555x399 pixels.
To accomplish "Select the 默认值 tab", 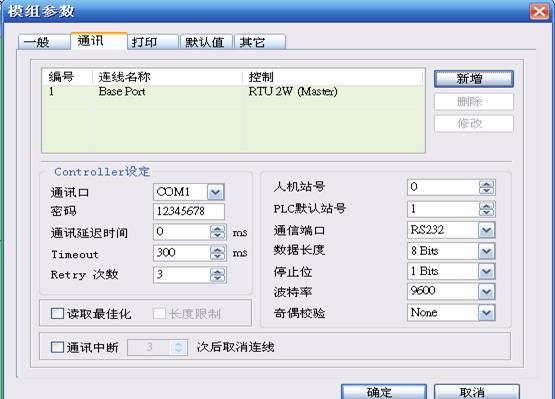I will click(206, 42).
